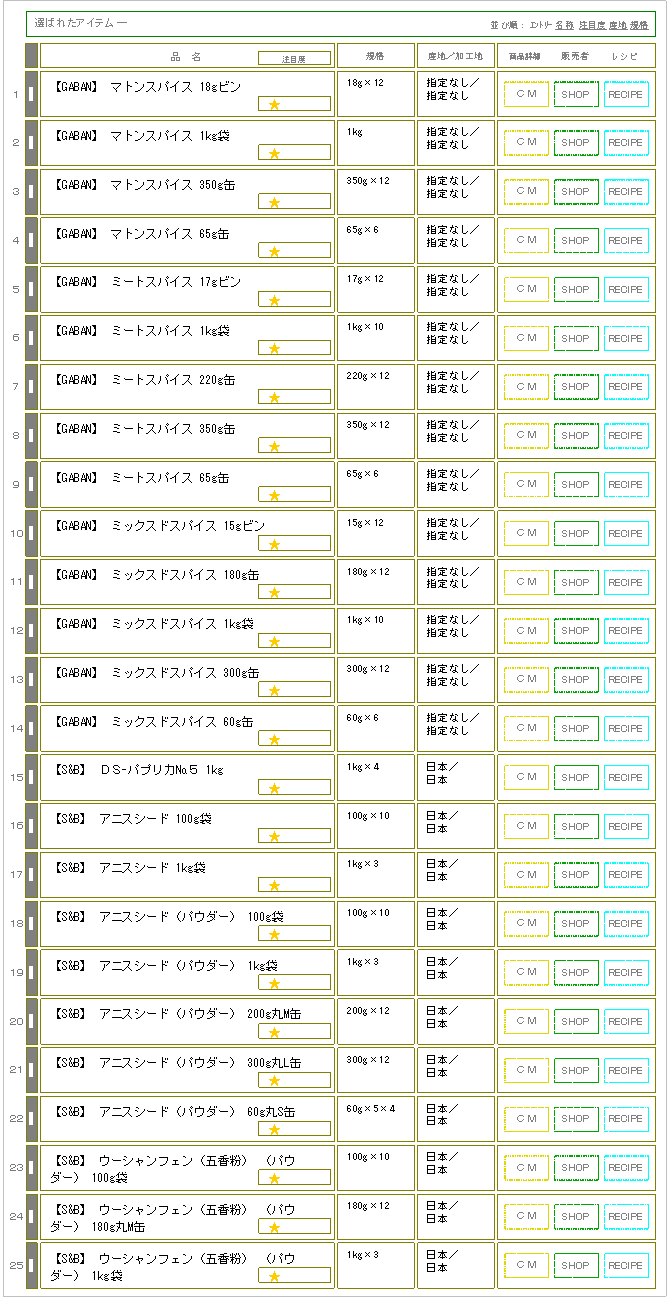Click product name 【S&B】 ＤＳ-パプリカNo５ 1kg
The height and width of the screenshot is (1298, 668).
coord(137,770)
